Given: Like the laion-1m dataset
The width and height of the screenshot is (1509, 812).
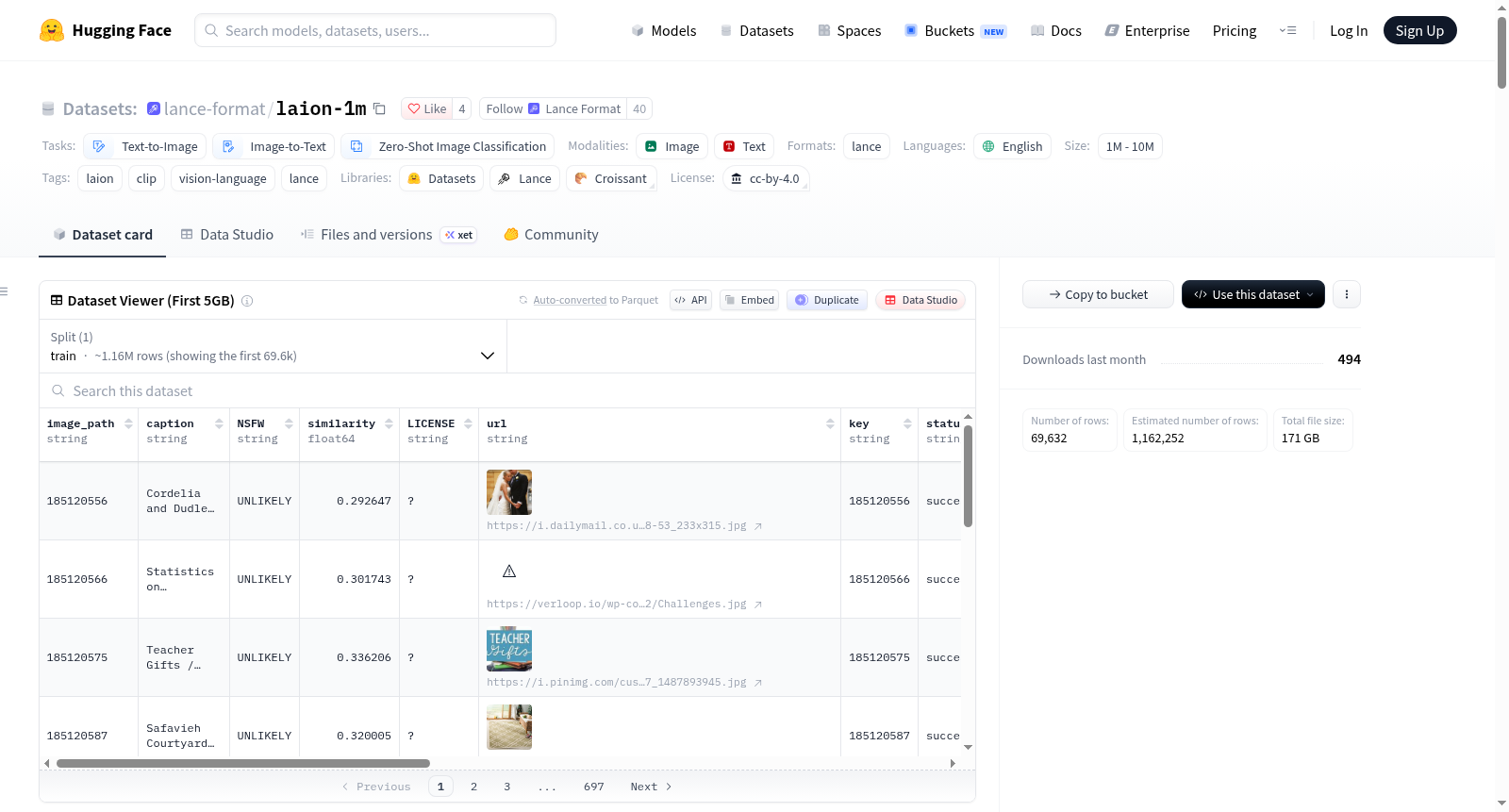Looking at the screenshot, I should (427, 108).
